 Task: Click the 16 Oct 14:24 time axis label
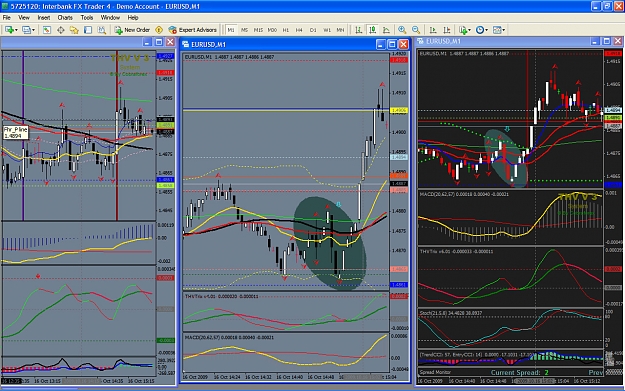click(x=227, y=377)
